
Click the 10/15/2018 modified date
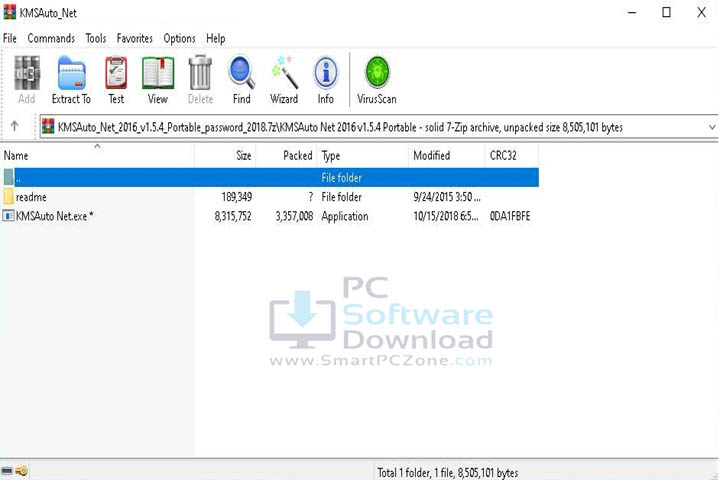(x=446, y=216)
